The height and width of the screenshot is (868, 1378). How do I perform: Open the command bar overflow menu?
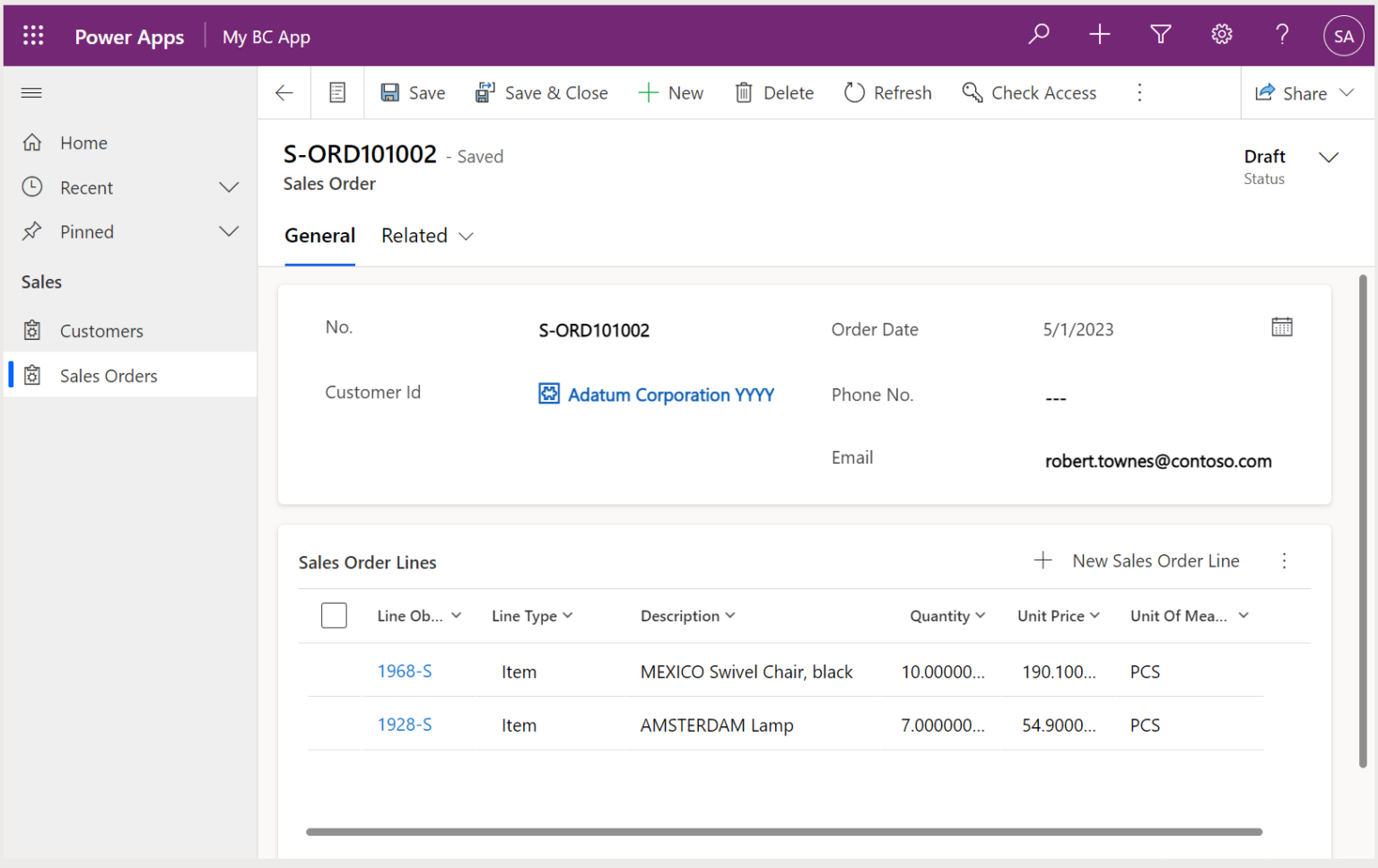tap(1139, 92)
